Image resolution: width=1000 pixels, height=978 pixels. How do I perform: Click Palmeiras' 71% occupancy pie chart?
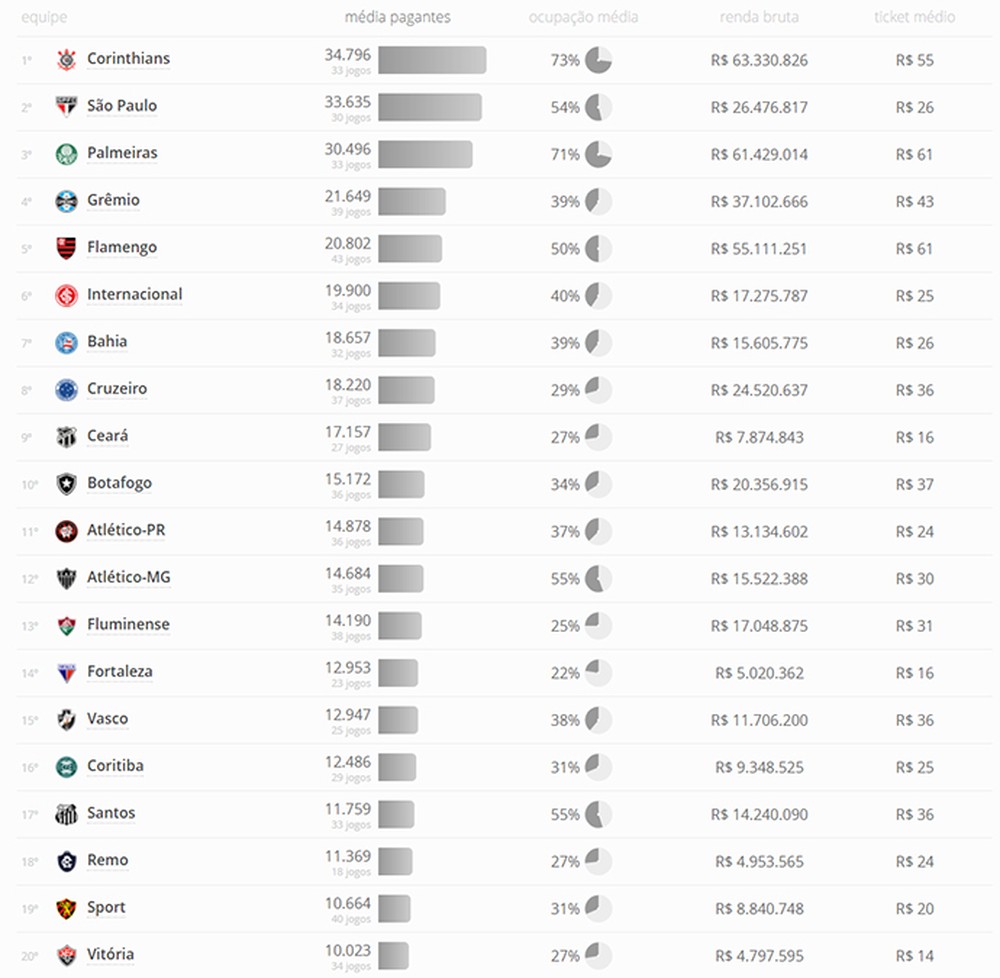(x=598, y=154)
